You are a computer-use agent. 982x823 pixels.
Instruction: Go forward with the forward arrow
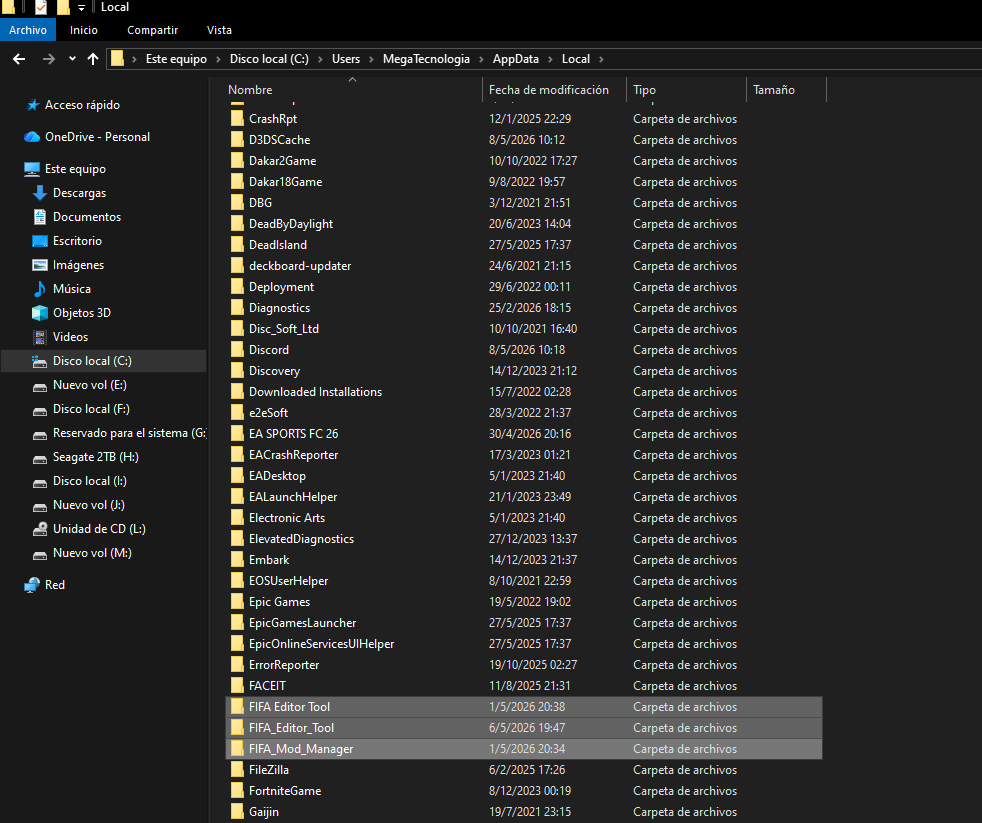coord(48,59)
